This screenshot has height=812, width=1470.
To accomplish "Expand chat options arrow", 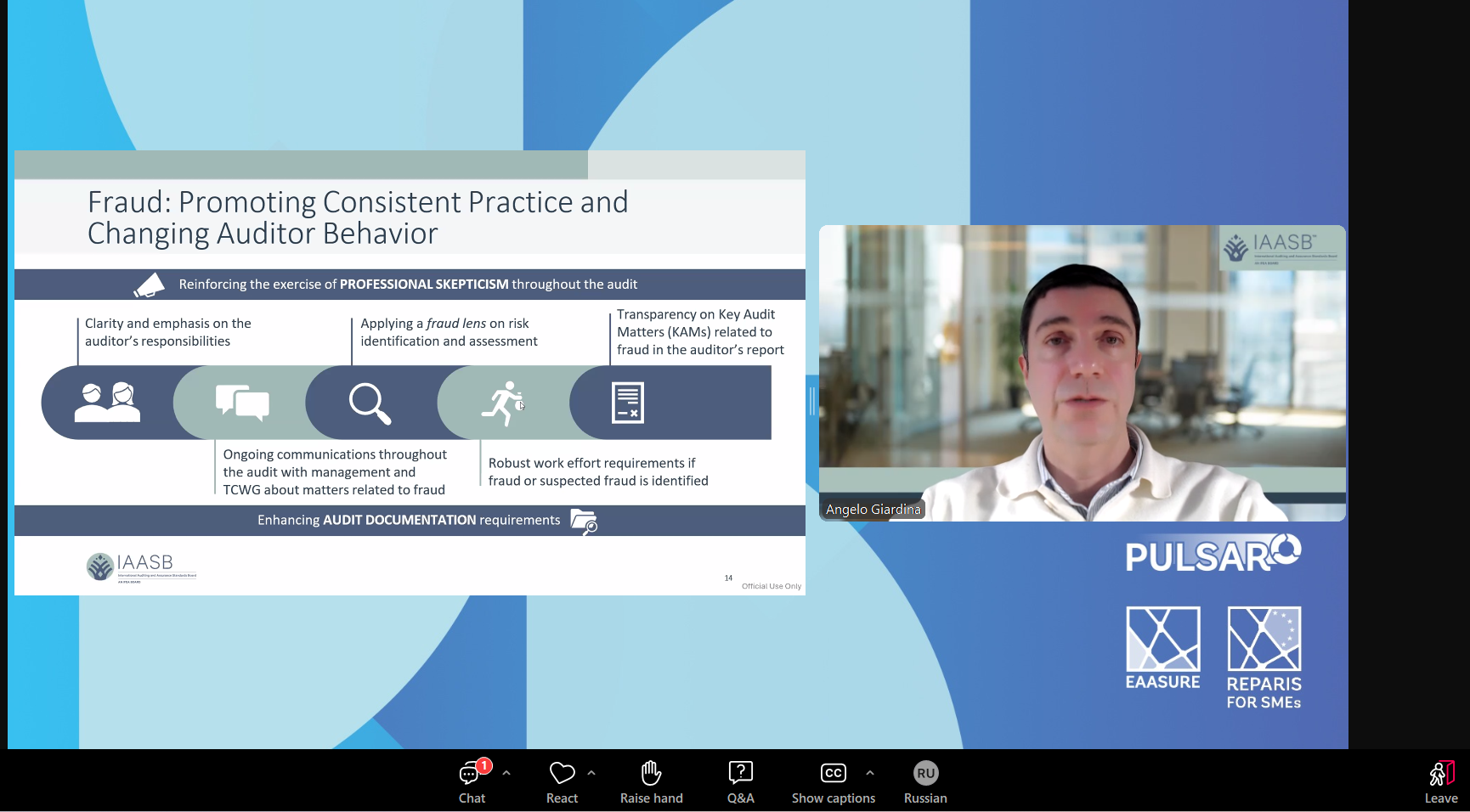I will click(506, 773).
